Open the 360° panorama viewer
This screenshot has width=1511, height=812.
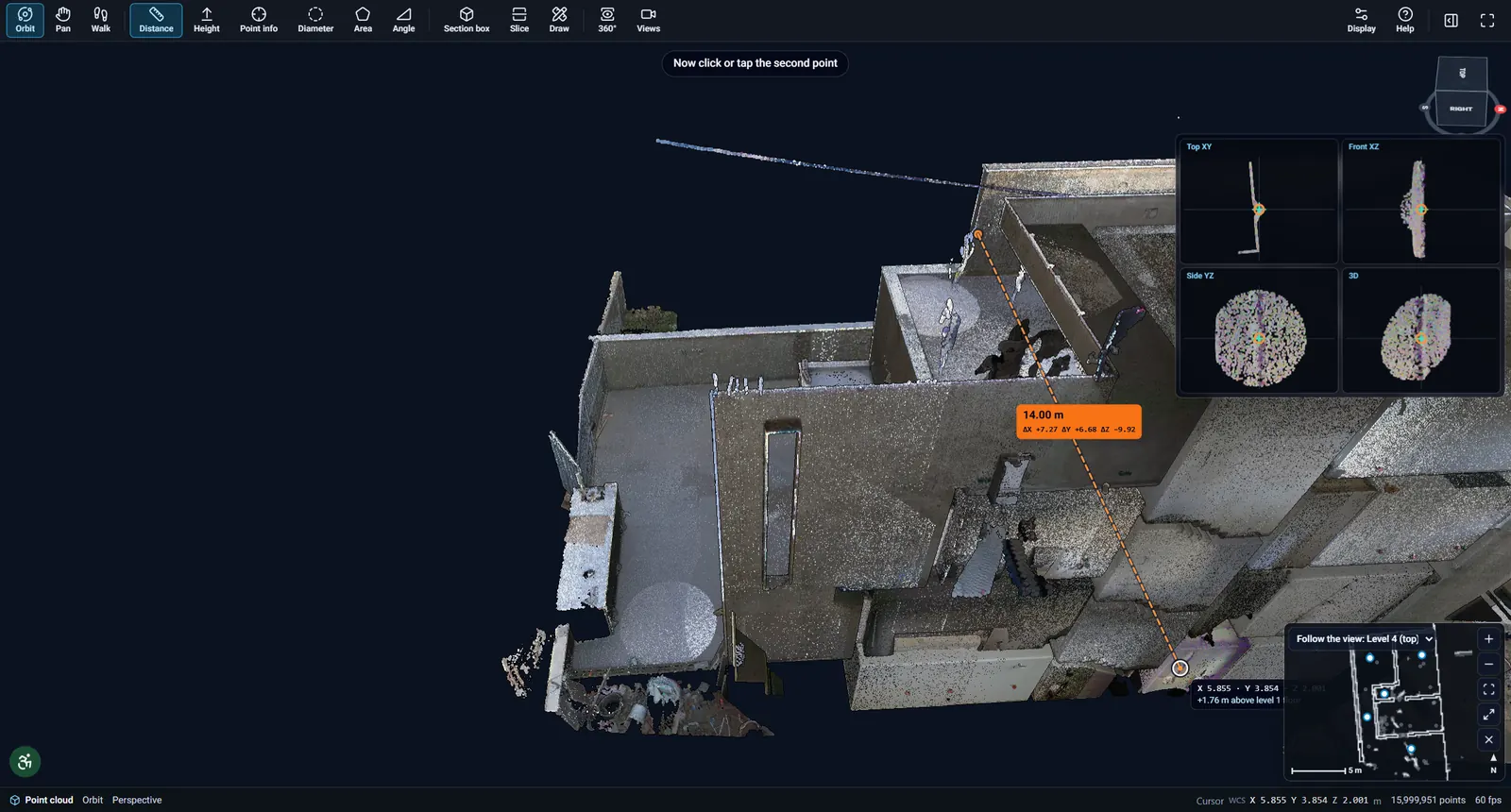(x=607, y=20)
